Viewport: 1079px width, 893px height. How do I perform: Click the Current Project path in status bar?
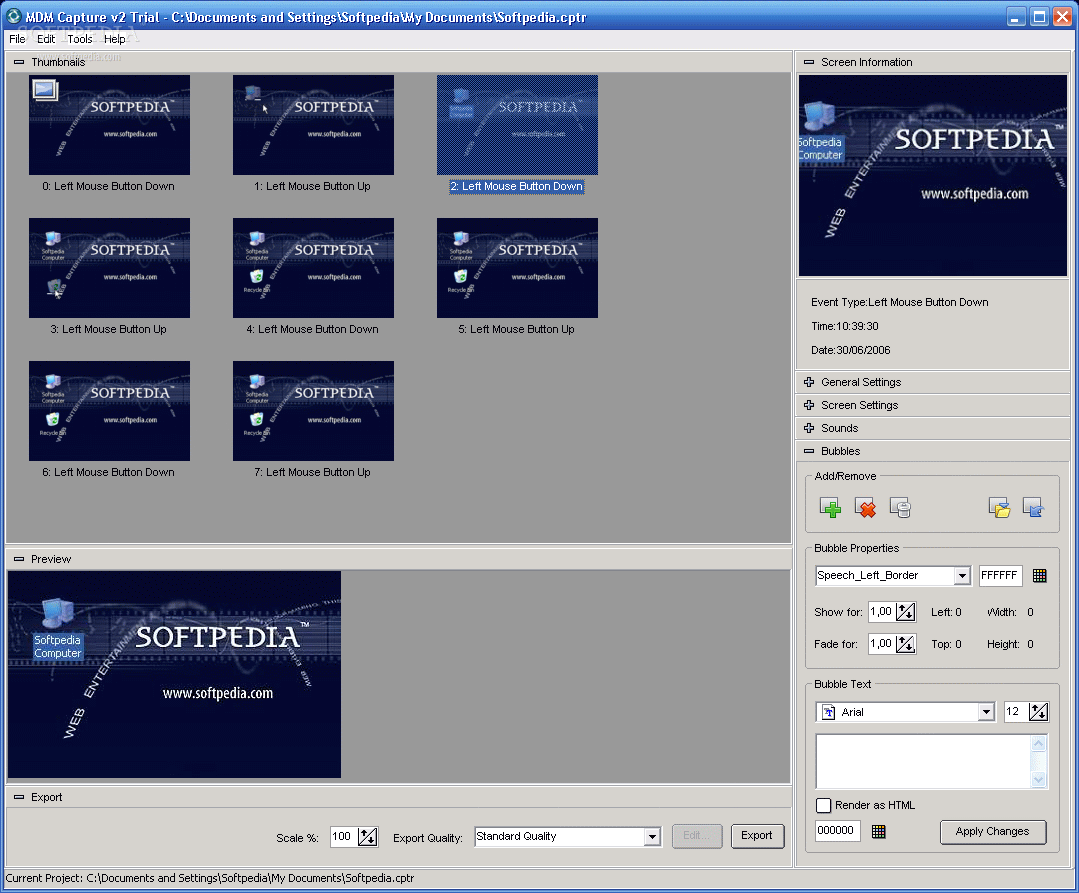tap(210, 878)
